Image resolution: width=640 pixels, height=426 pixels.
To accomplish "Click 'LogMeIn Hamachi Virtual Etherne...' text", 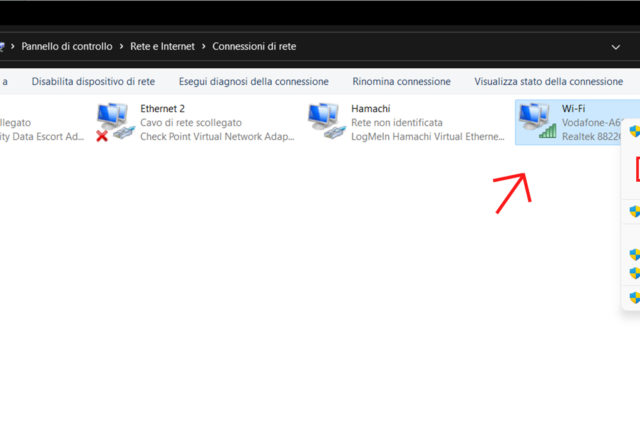I will (x=428, y=136).
